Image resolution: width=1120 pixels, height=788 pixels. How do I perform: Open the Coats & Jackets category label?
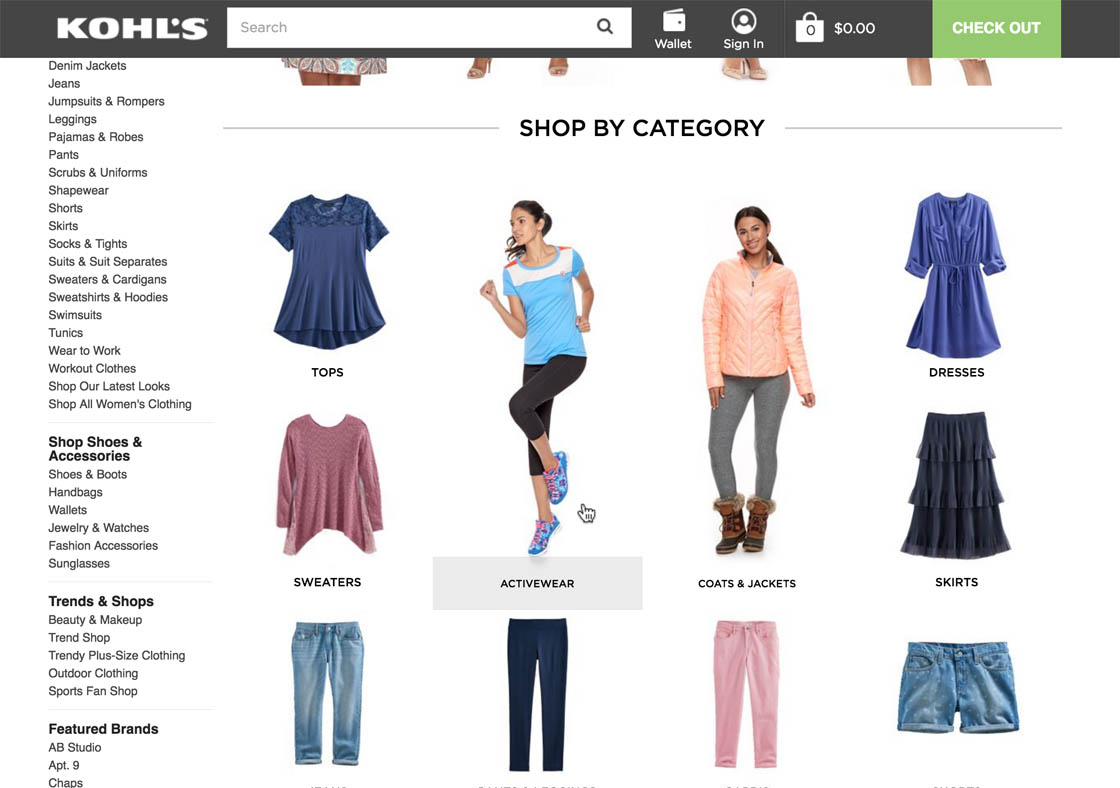[747, 583]
